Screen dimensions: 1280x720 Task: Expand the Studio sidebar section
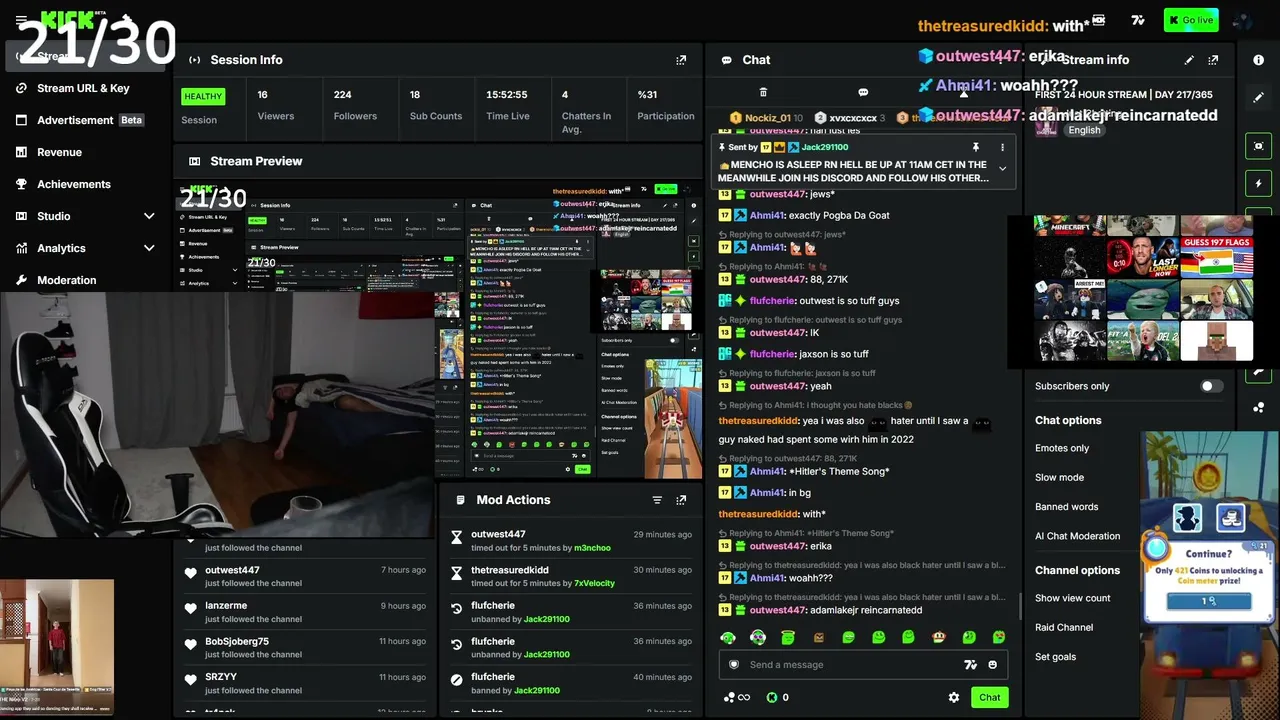(149, 216)
